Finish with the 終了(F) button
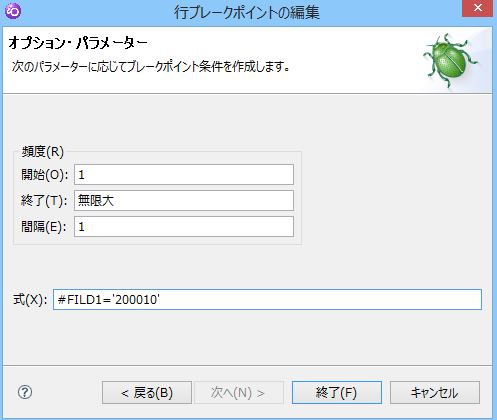Image resolution: width=497 pixels, height=420 pixels. coord(337,393)
